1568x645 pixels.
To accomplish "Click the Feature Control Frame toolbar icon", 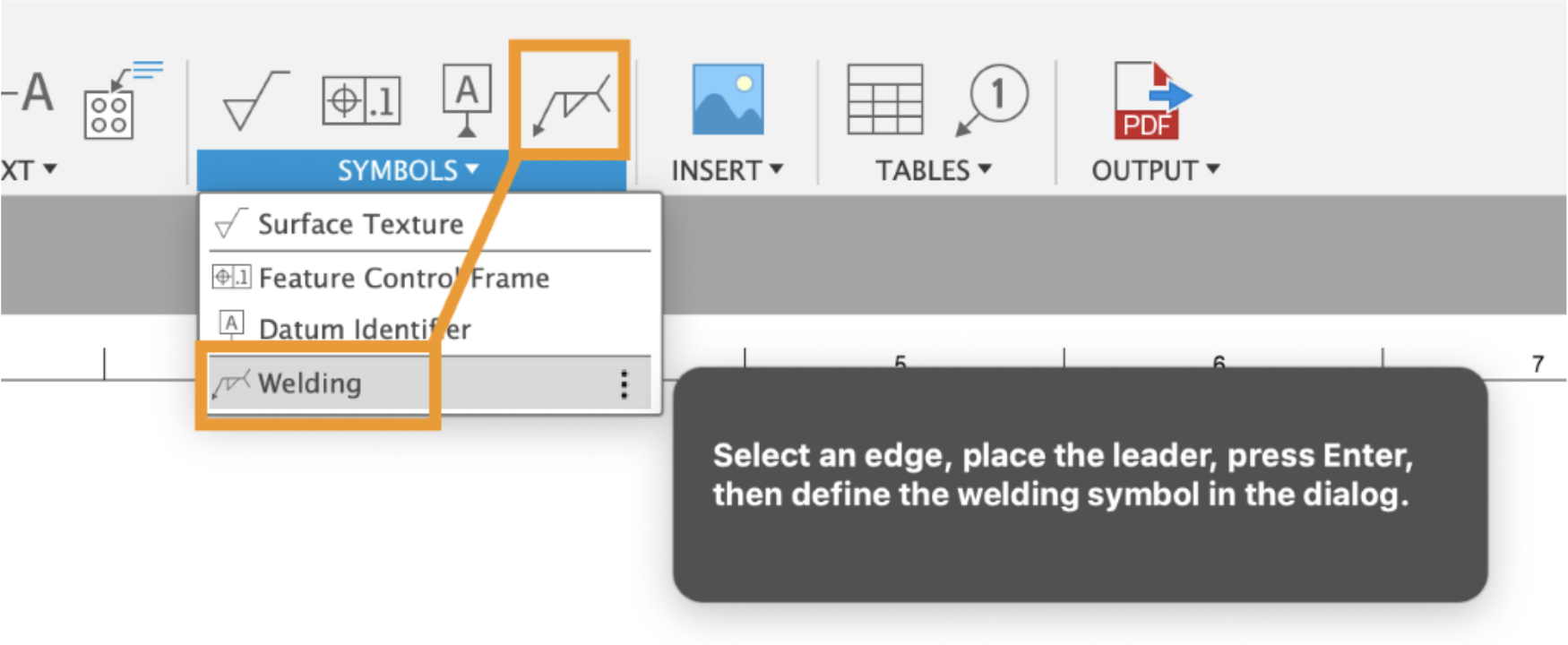I will coord(361,100).
